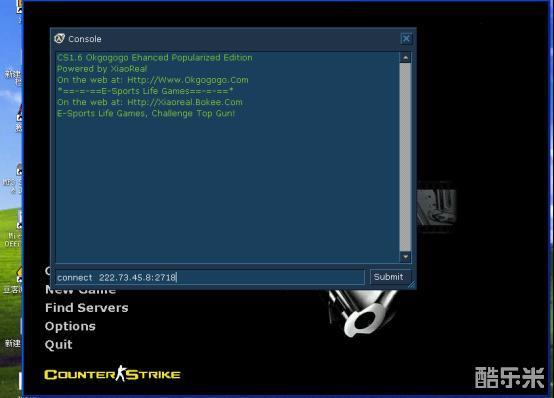
Task: Open the Options menu item
Action: [x=70, y=326]
